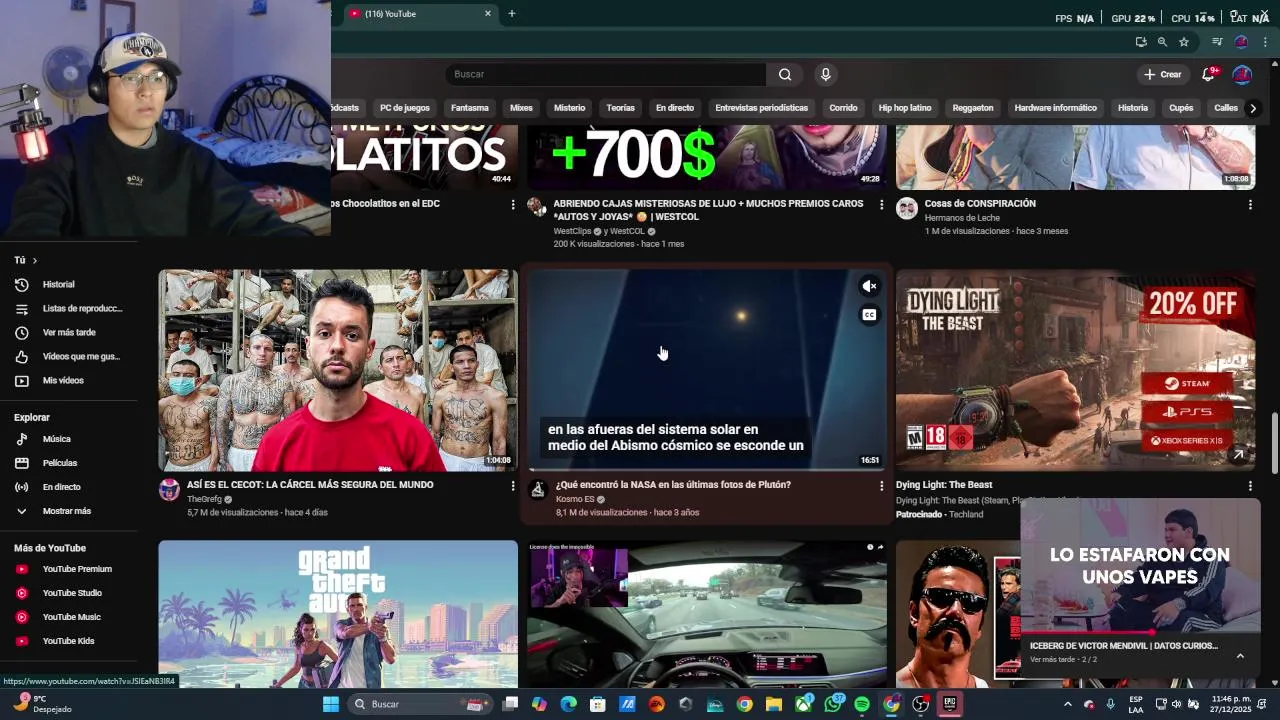Click the page vertical scrollbar
The width and height of the screenshot is (1280, 720).
click(1274, 443)
